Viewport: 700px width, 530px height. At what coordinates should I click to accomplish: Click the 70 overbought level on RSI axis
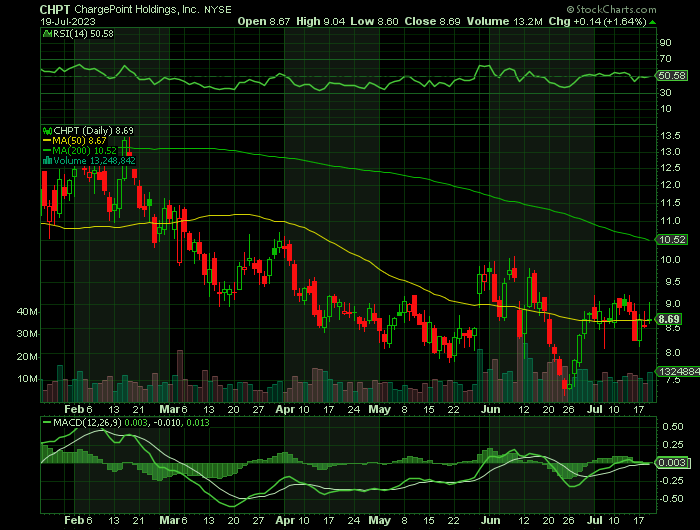[x=665, y=58]
